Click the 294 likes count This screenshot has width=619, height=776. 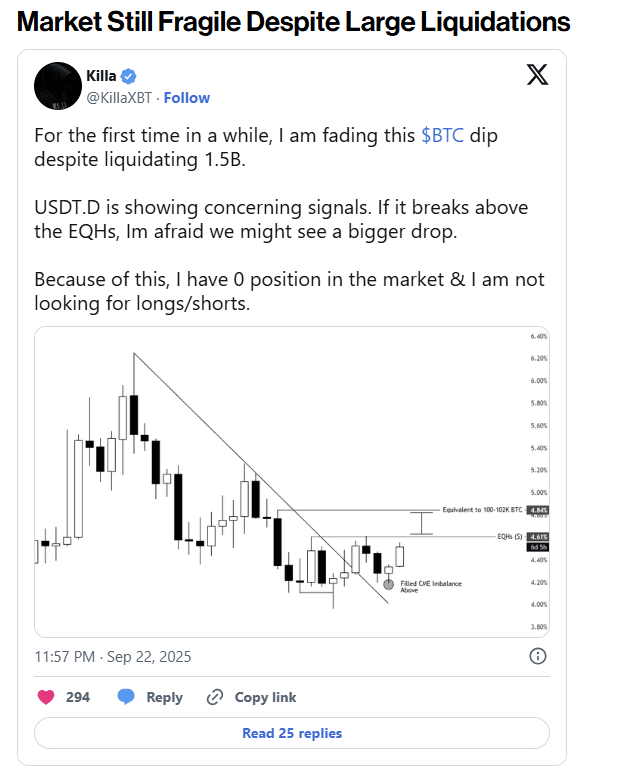(x=78, y=697)
